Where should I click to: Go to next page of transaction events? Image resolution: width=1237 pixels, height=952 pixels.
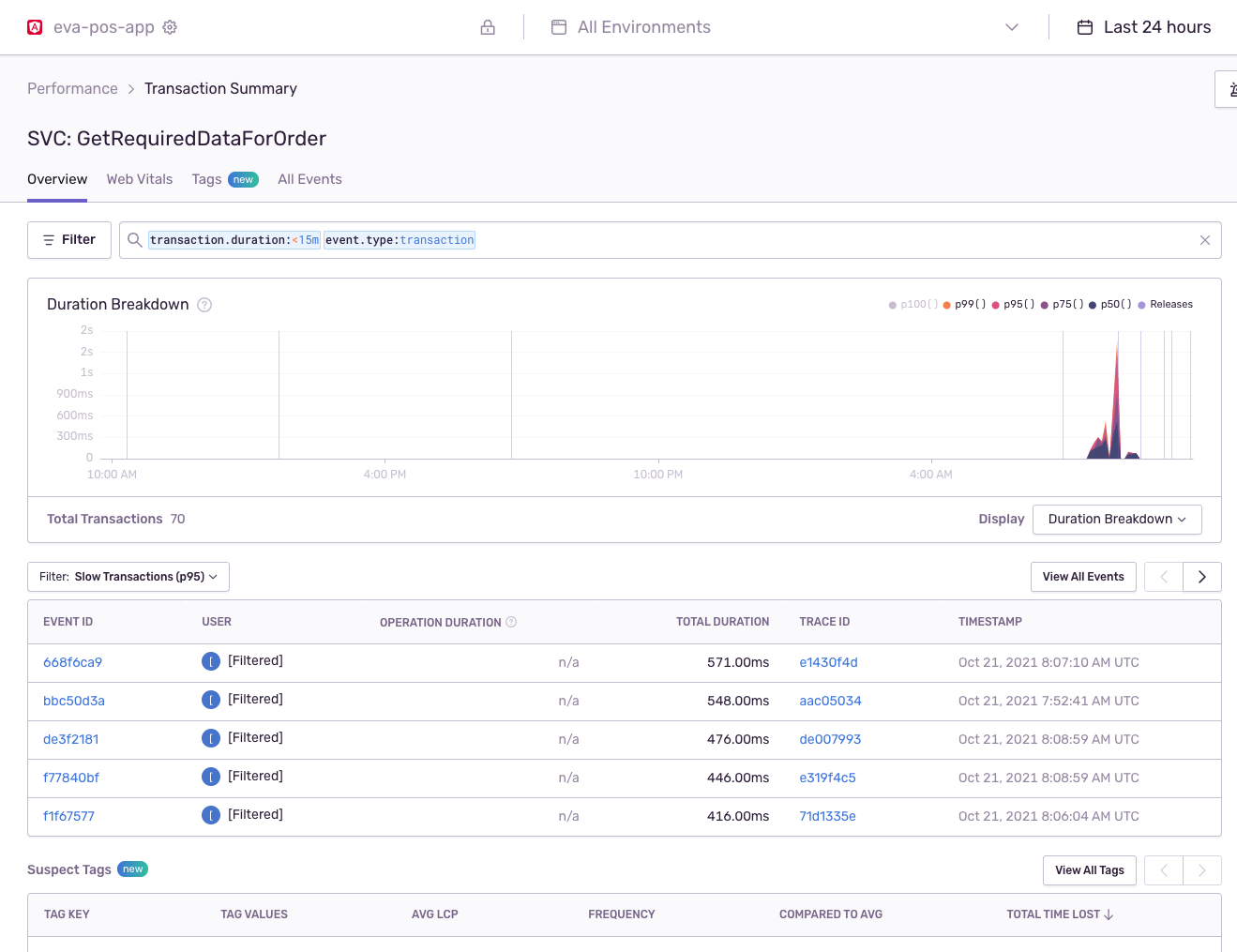coord(1202,577)
